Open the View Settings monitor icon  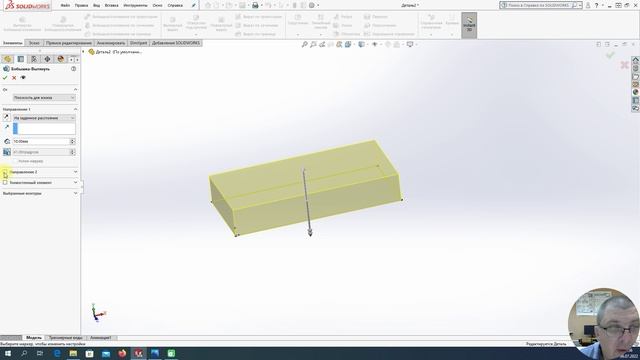click(x=410, y=44)
